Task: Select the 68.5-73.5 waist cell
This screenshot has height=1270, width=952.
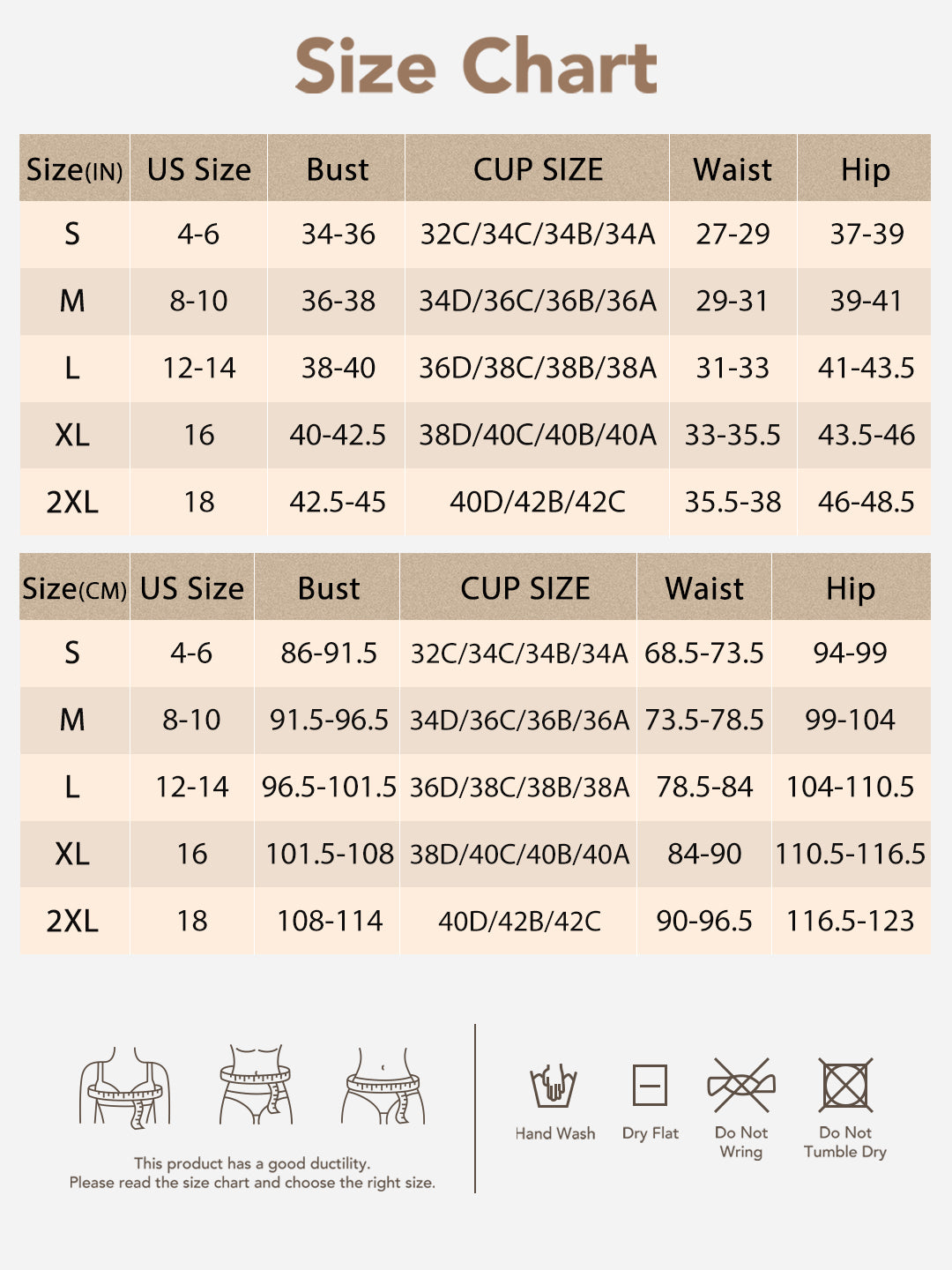Action: pyautogui.click(x=703, y=654)
